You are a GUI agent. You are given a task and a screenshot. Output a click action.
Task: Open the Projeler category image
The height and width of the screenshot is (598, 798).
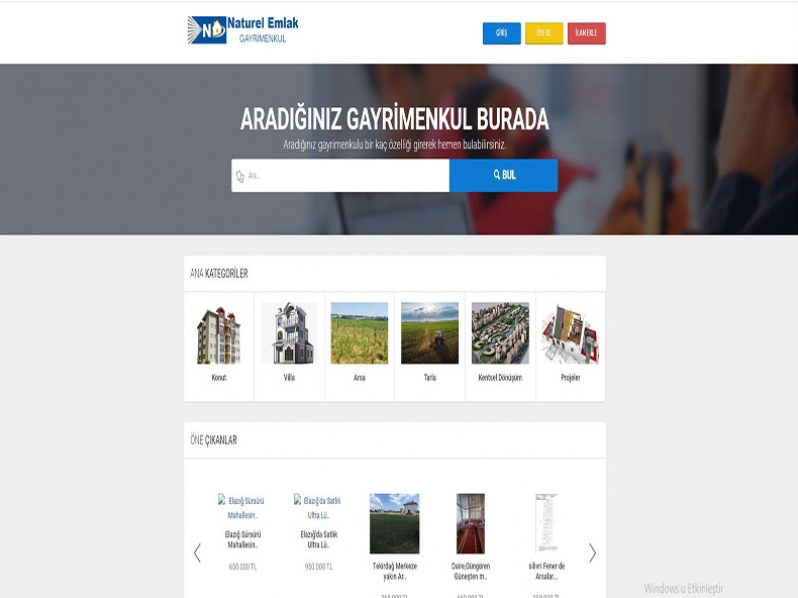pos(571,334)
